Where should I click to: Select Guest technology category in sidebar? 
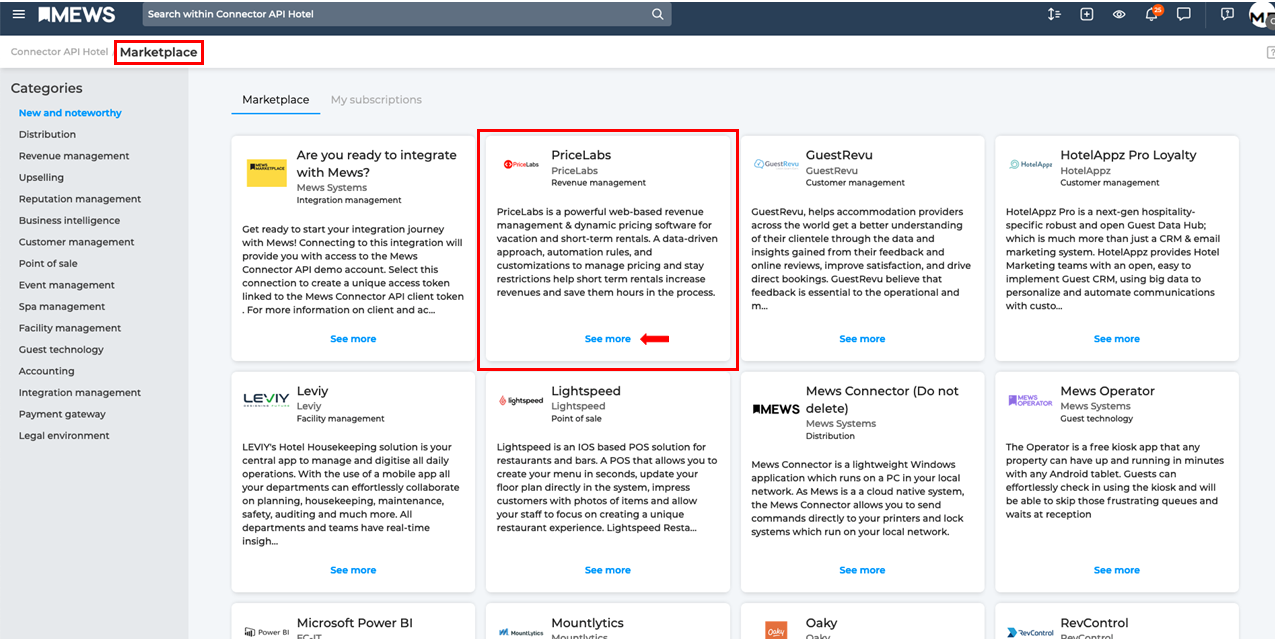tap(61, 350)
